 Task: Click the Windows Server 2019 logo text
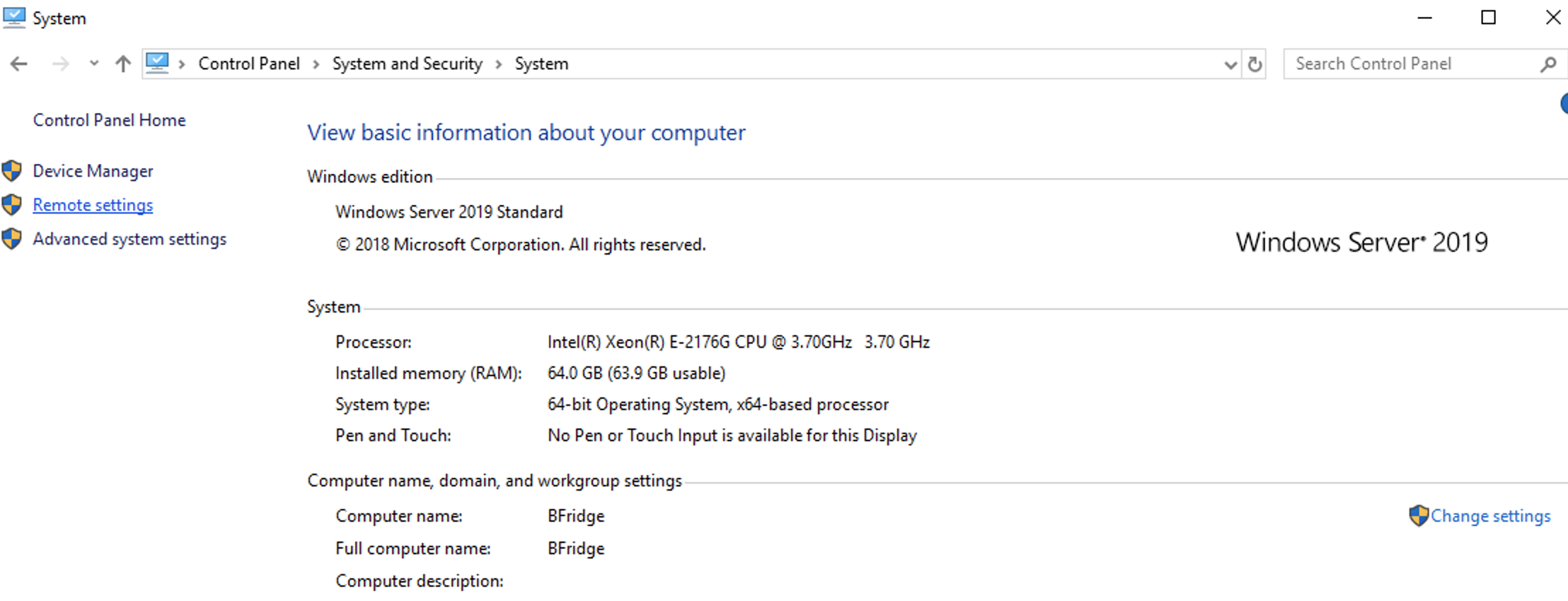pyautogui.click(x=1362, y=243)
